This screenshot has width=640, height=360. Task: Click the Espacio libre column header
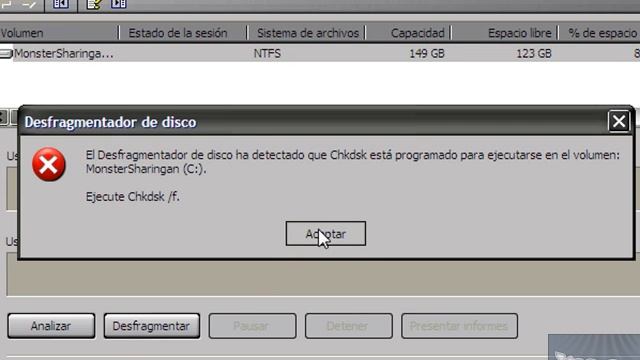504,33
